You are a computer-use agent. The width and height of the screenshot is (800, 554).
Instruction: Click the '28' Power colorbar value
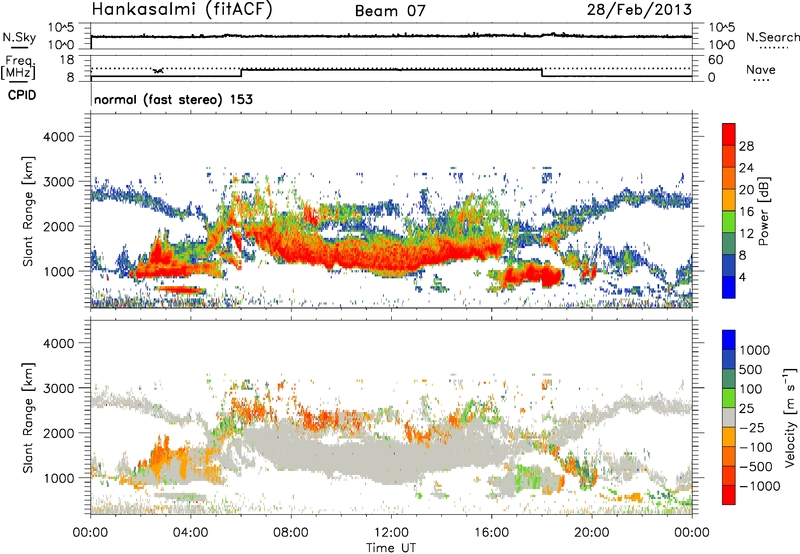click(746, 146)
